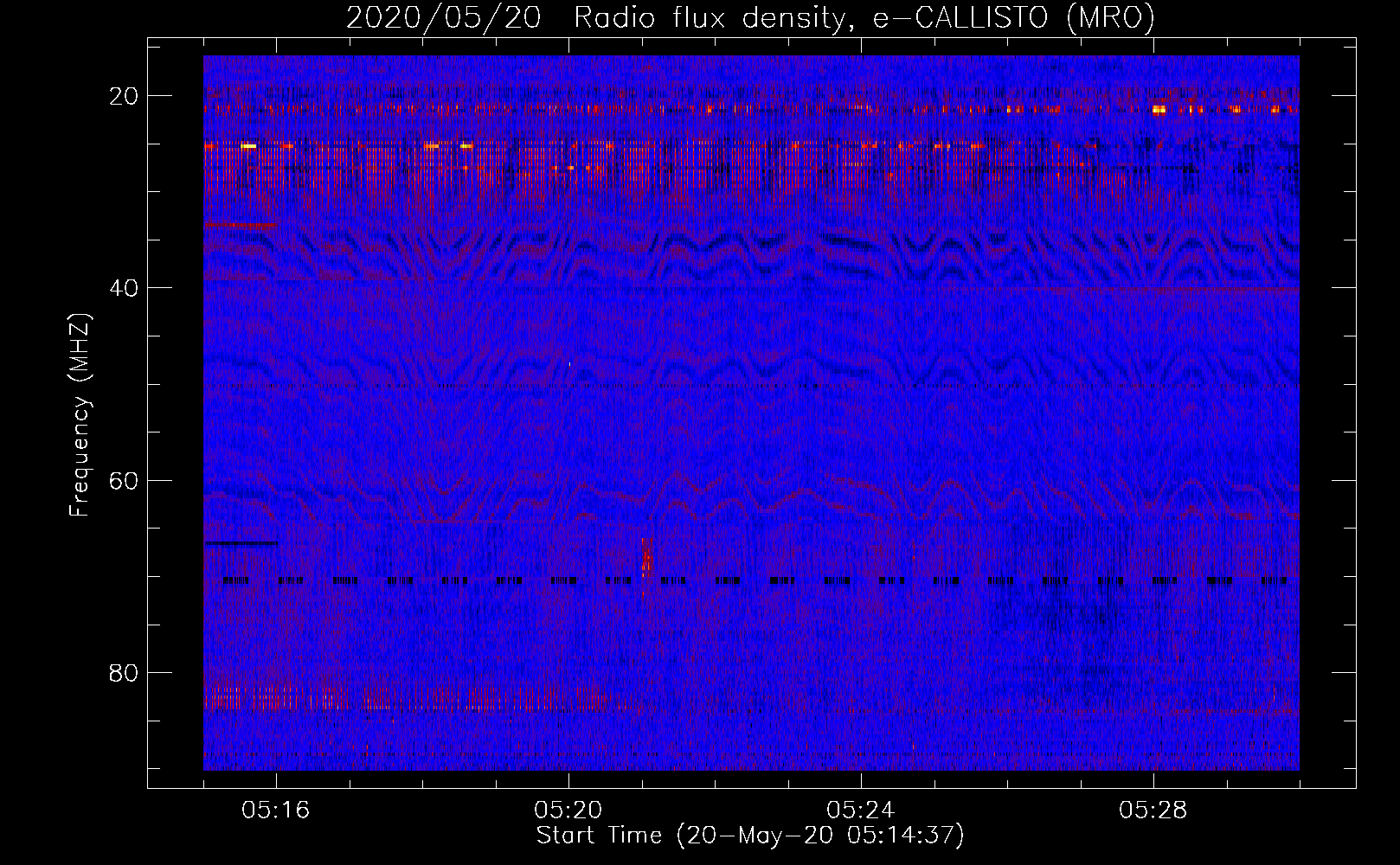Image resolution: width=1400 pixels, height=865 pixels.
Task: Click the 05:20 time tick label
Action: pos(568,811)
